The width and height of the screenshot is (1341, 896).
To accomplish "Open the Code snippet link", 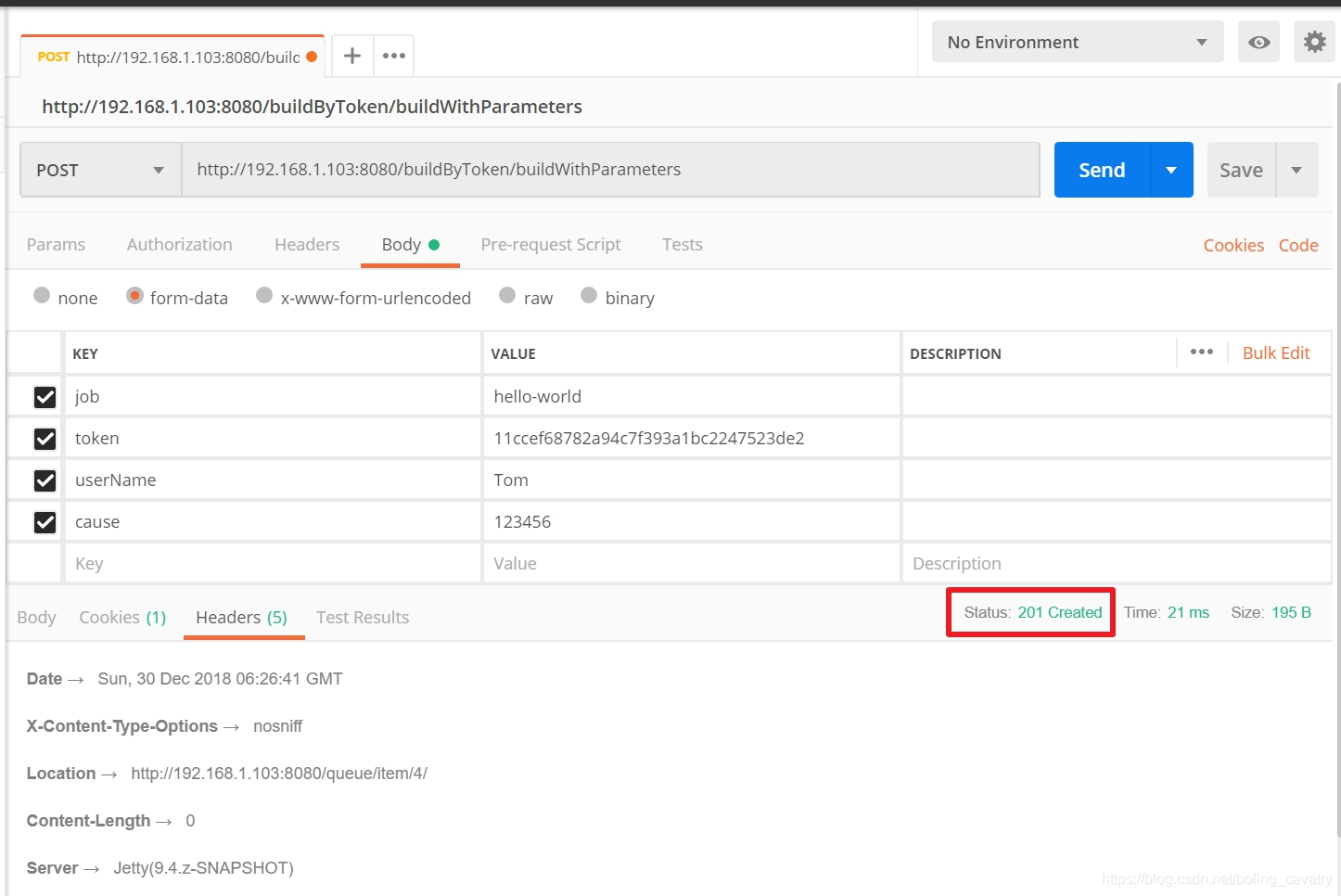I will pos(1298,246).
